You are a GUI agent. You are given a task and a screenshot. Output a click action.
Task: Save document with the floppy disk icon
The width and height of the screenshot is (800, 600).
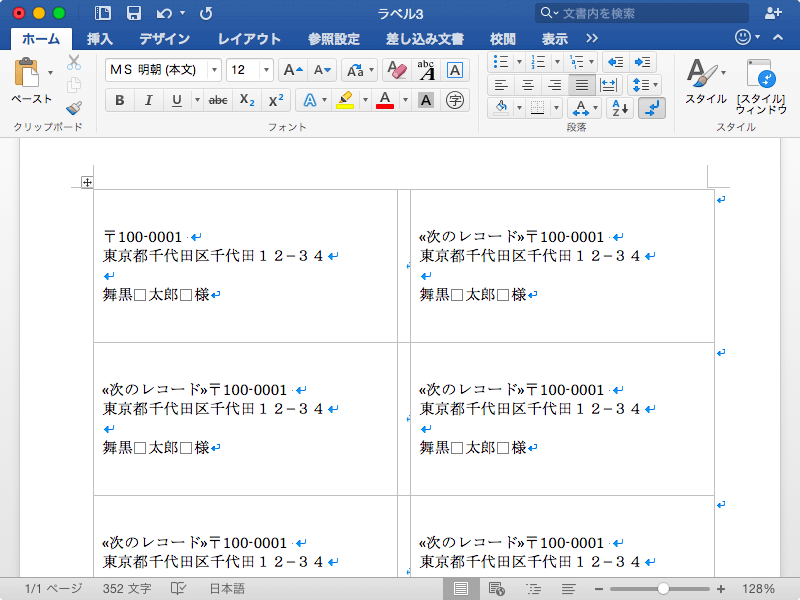pyautogui.click(x=134, y=13)
